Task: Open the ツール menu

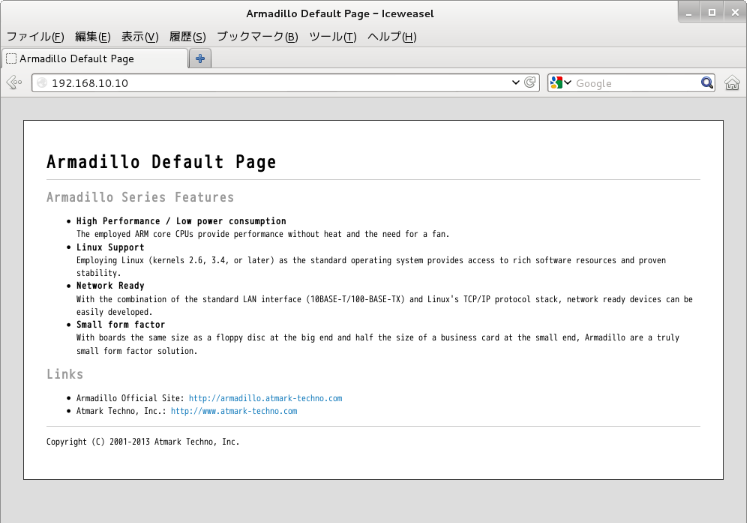Action: pyautogui.click(x=332, y=37)
